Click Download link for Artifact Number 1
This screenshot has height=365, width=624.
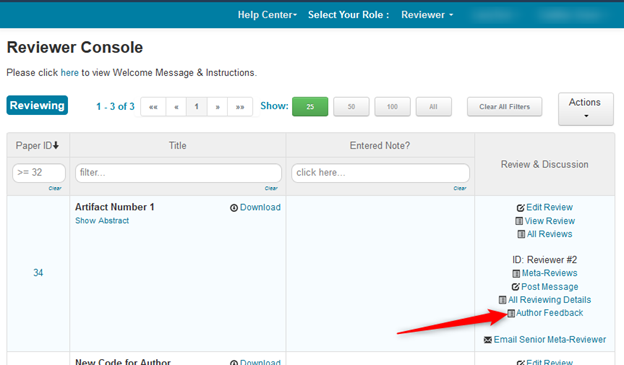click(x=260, y=207)
